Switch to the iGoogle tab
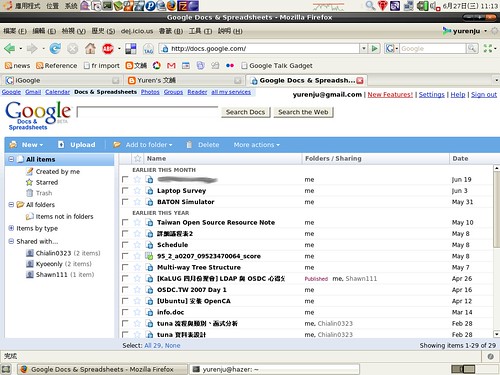This screenshot has width=500, height=375. click(x=62, y=80)
